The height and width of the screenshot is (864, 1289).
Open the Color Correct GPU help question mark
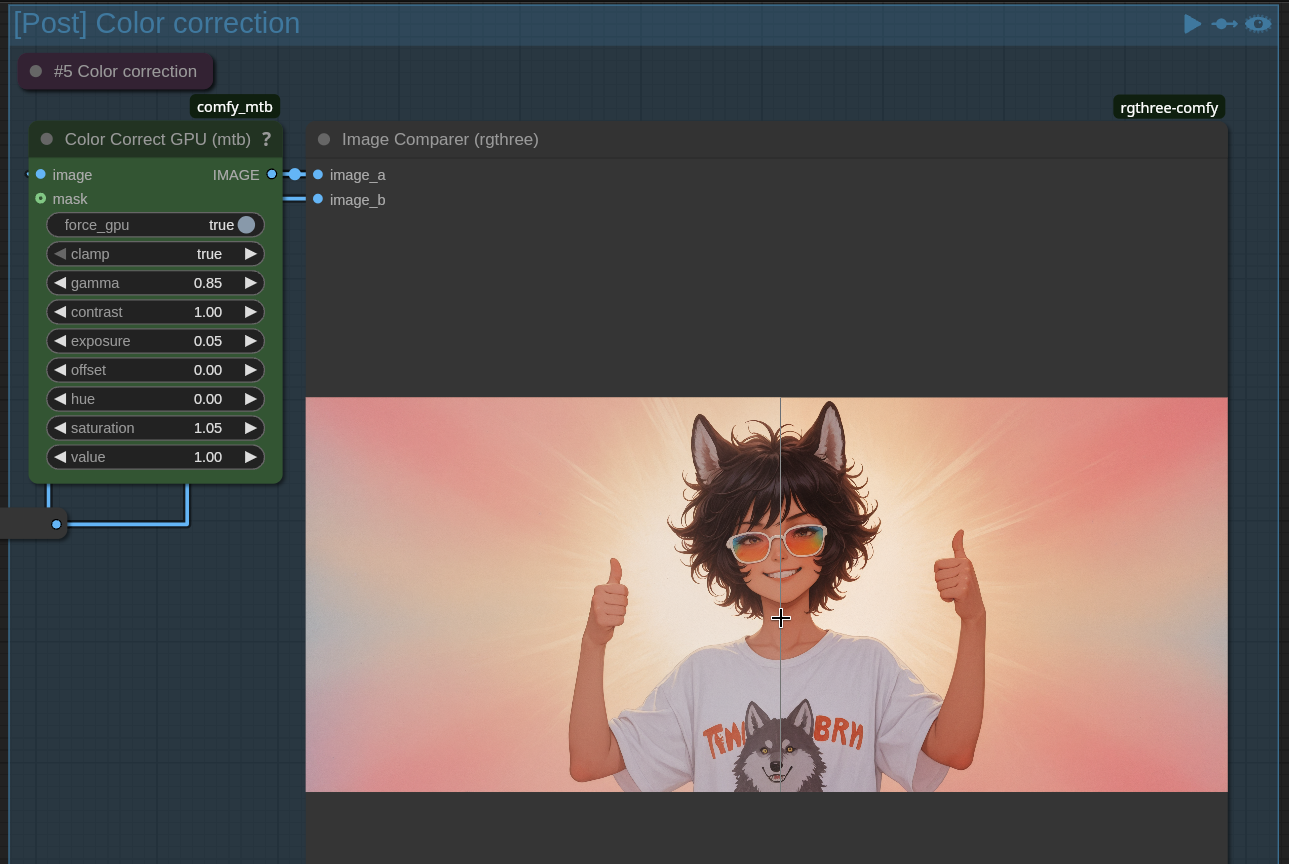point(266,139)
